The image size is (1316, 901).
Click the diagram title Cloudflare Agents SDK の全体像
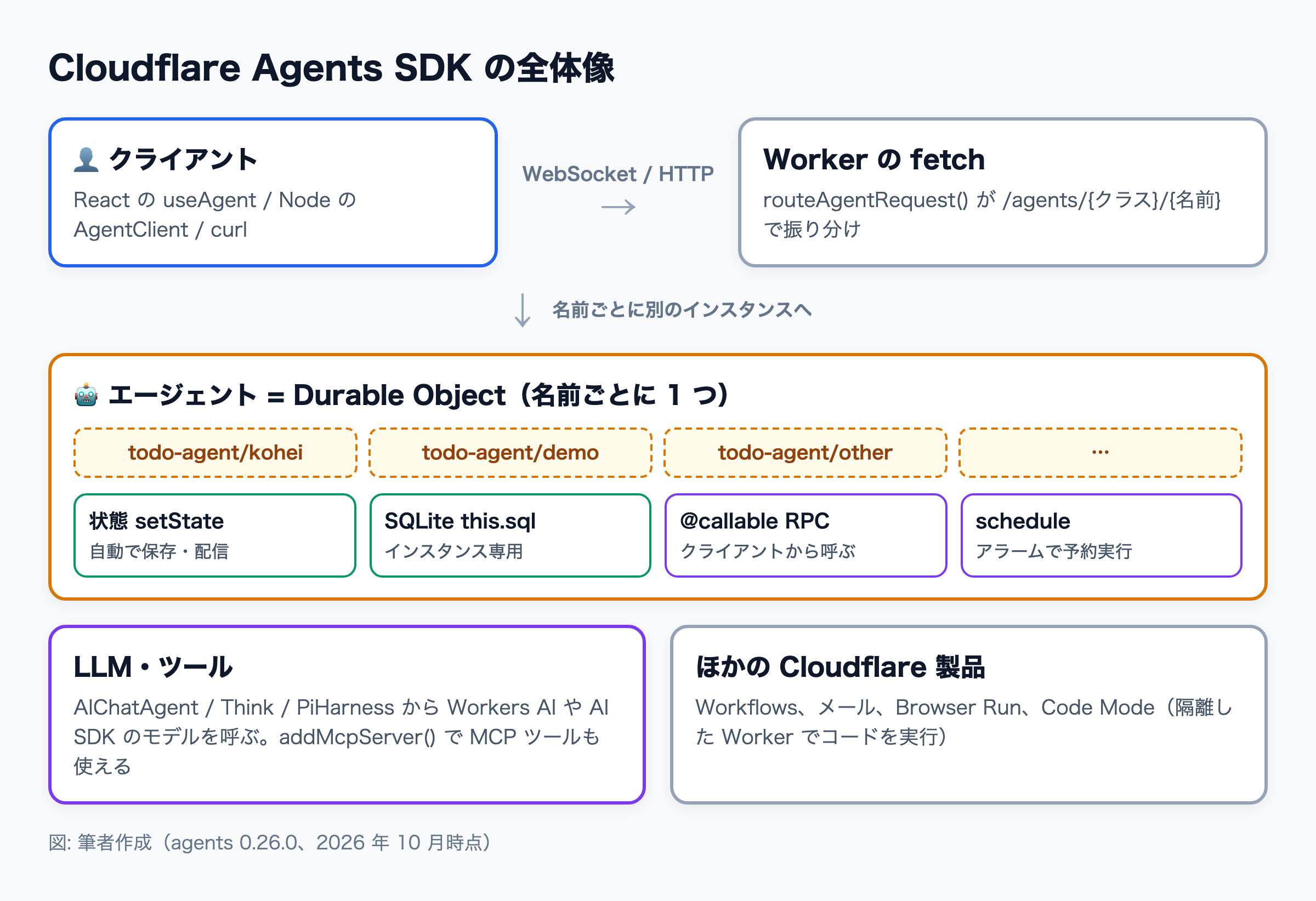(x=331, y=68)
